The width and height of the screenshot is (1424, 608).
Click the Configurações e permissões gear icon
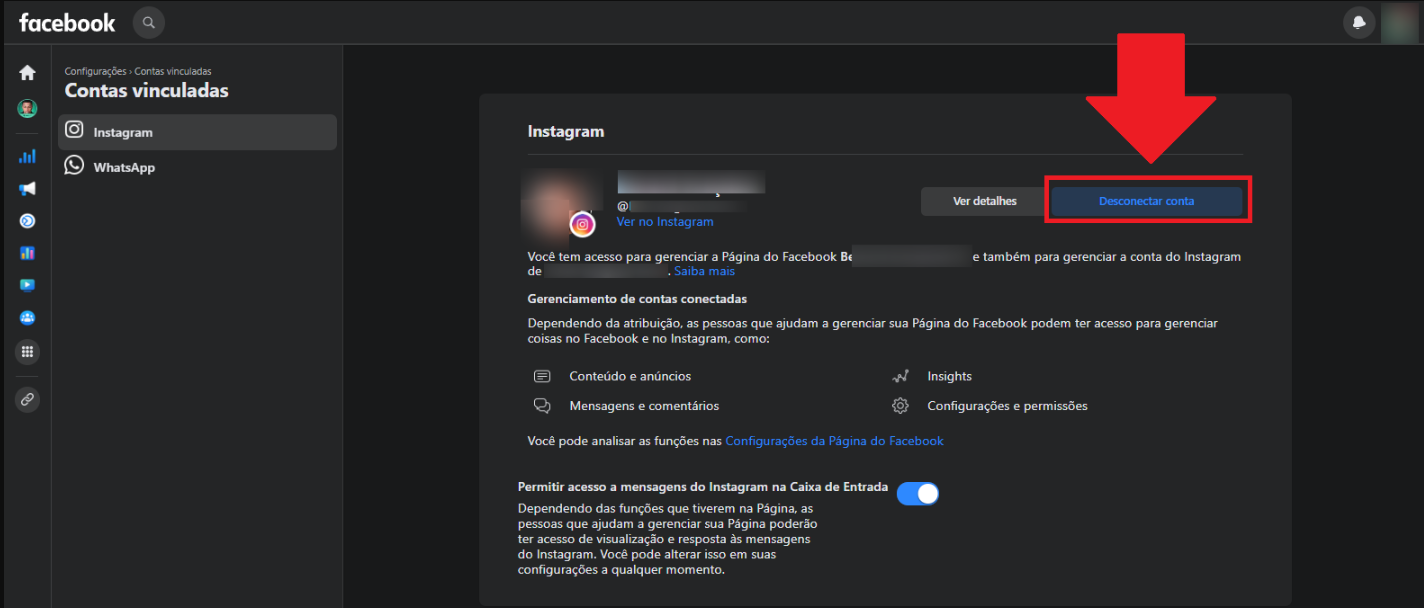tap(900, 406)
